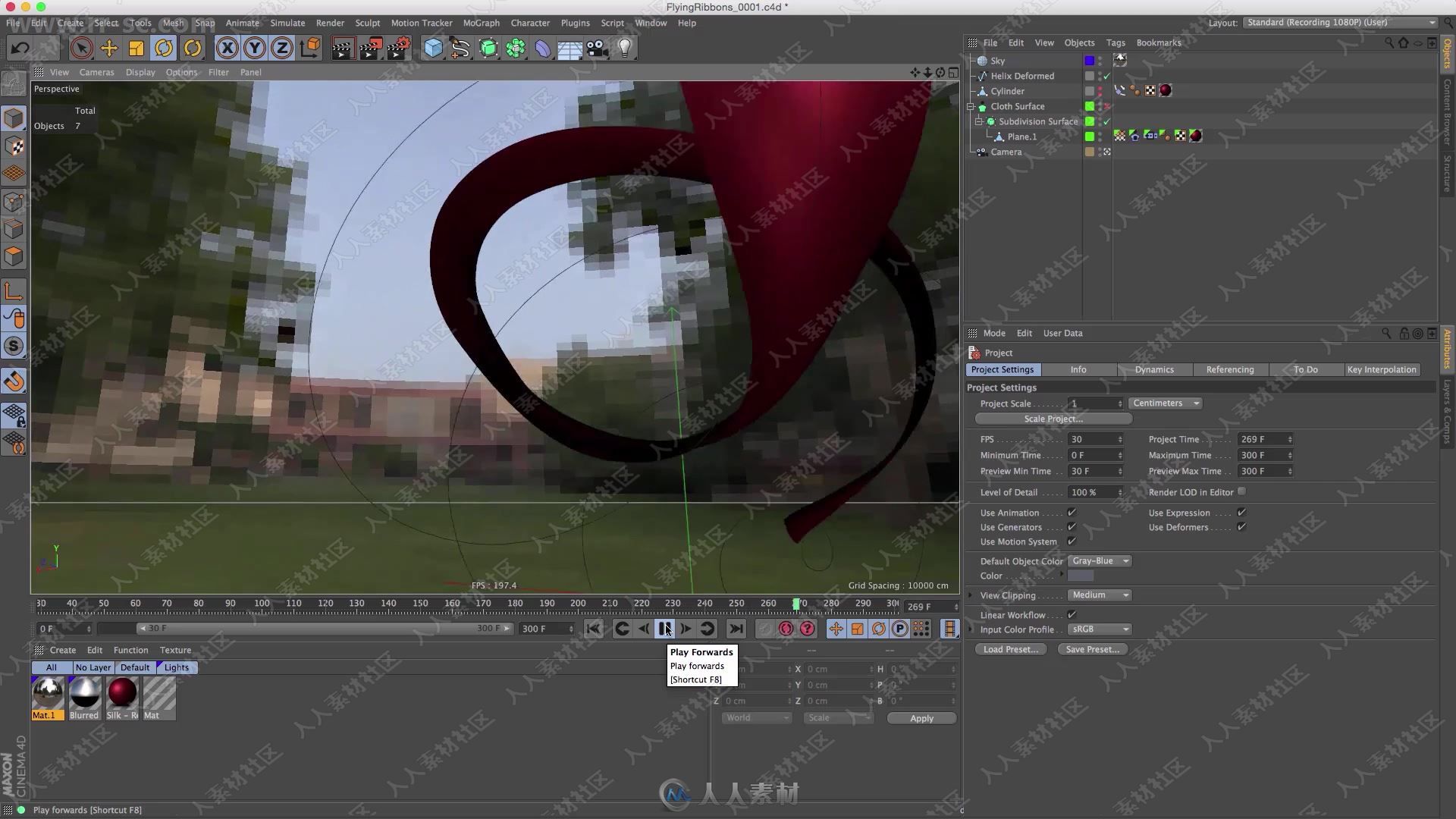Click the Project Settings tab
The height and width of the screenshot is (819, 1456).
[x=1003, y=369]
